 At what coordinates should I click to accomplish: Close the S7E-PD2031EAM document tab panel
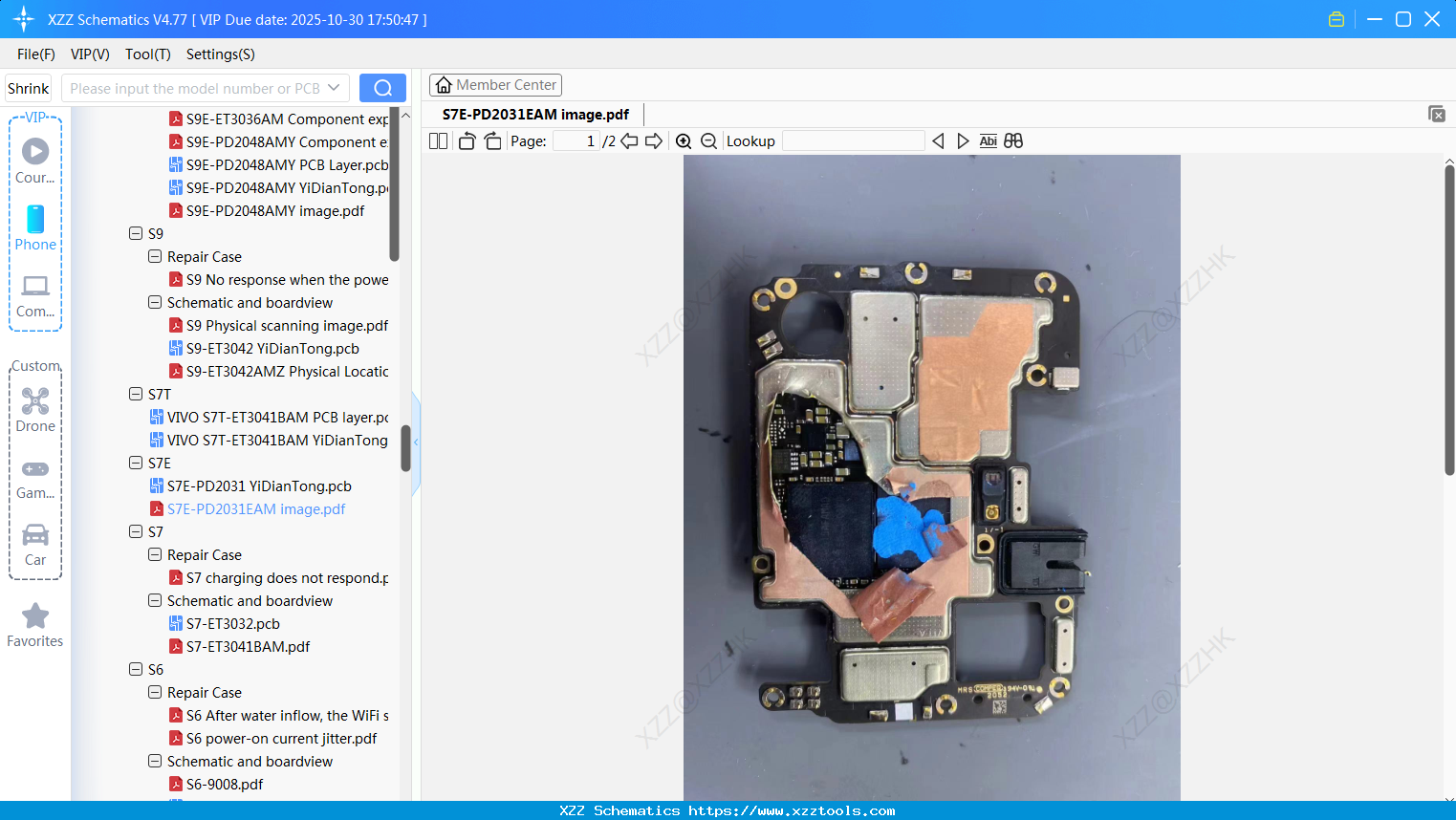point(1436,114)
